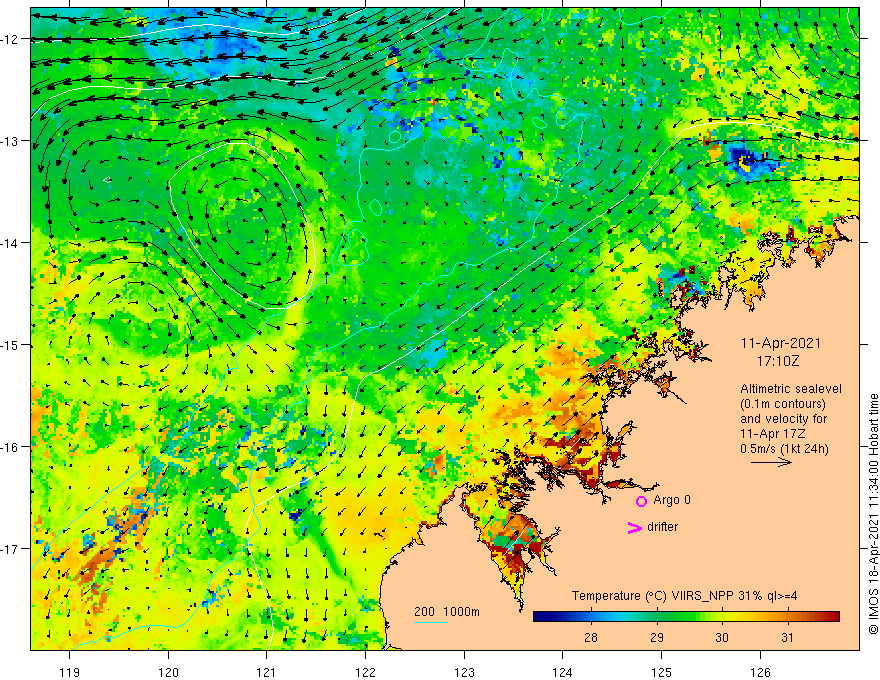Viewport: 880px width, 680px height.
Task: Click the '0.5m/s (1kt 24h)' text
Action: click(x=784, y=448)
